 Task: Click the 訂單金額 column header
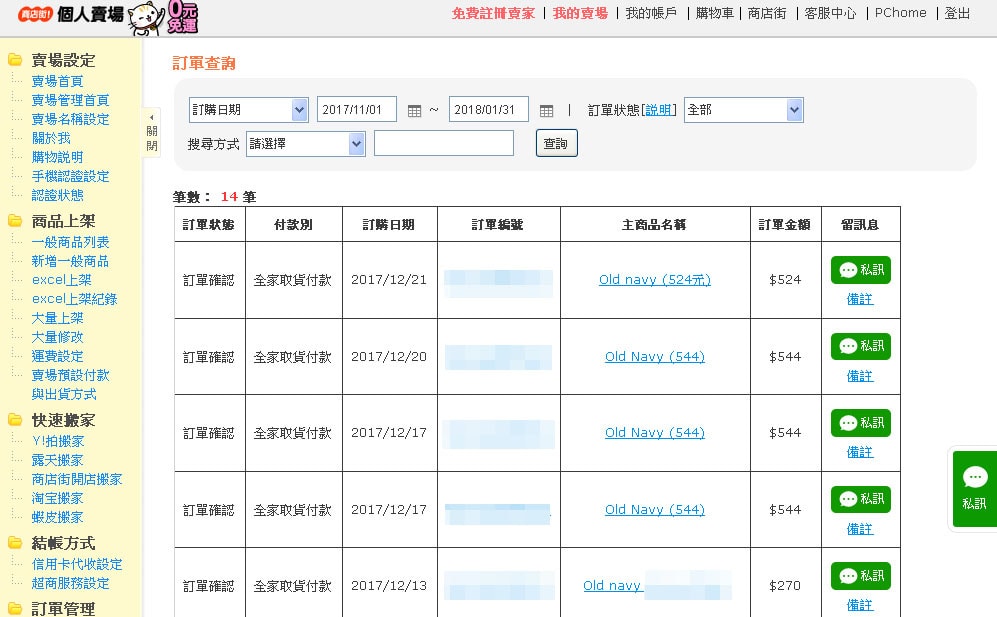point(785,225)
